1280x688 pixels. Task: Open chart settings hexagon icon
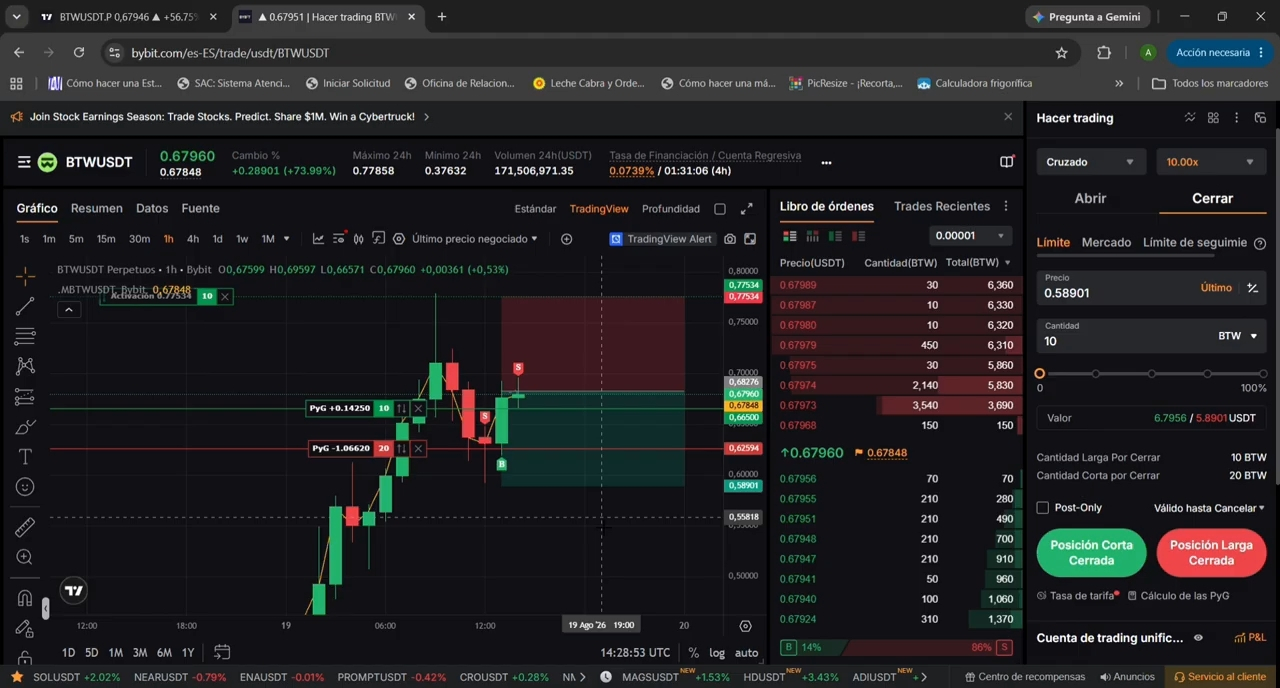point(399,239)
